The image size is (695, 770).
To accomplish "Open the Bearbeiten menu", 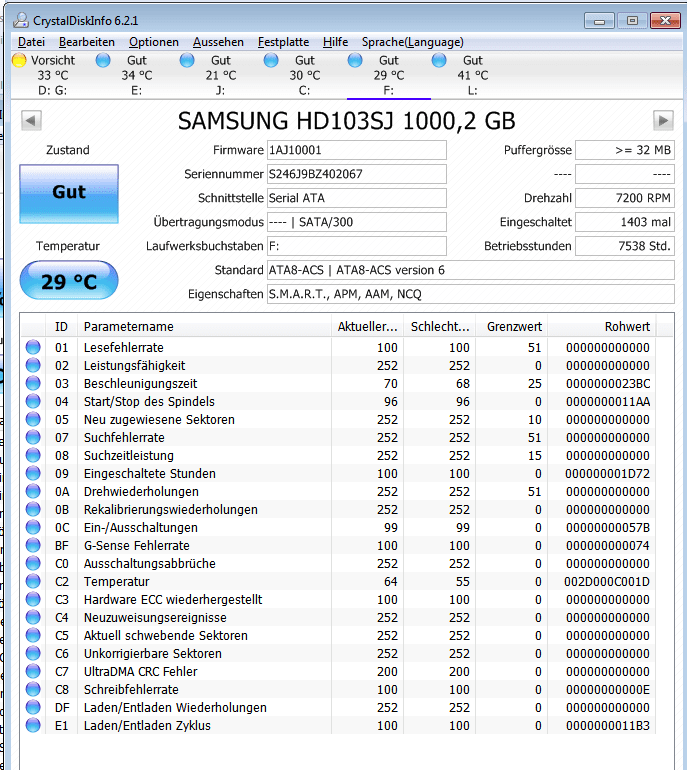I will 86,42.
